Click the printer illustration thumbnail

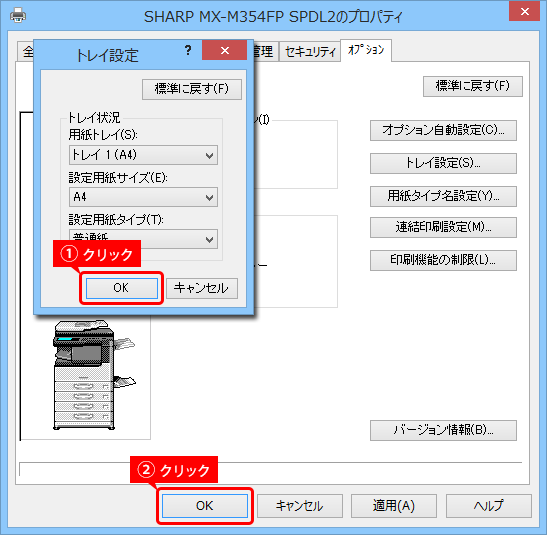point(94,375)
